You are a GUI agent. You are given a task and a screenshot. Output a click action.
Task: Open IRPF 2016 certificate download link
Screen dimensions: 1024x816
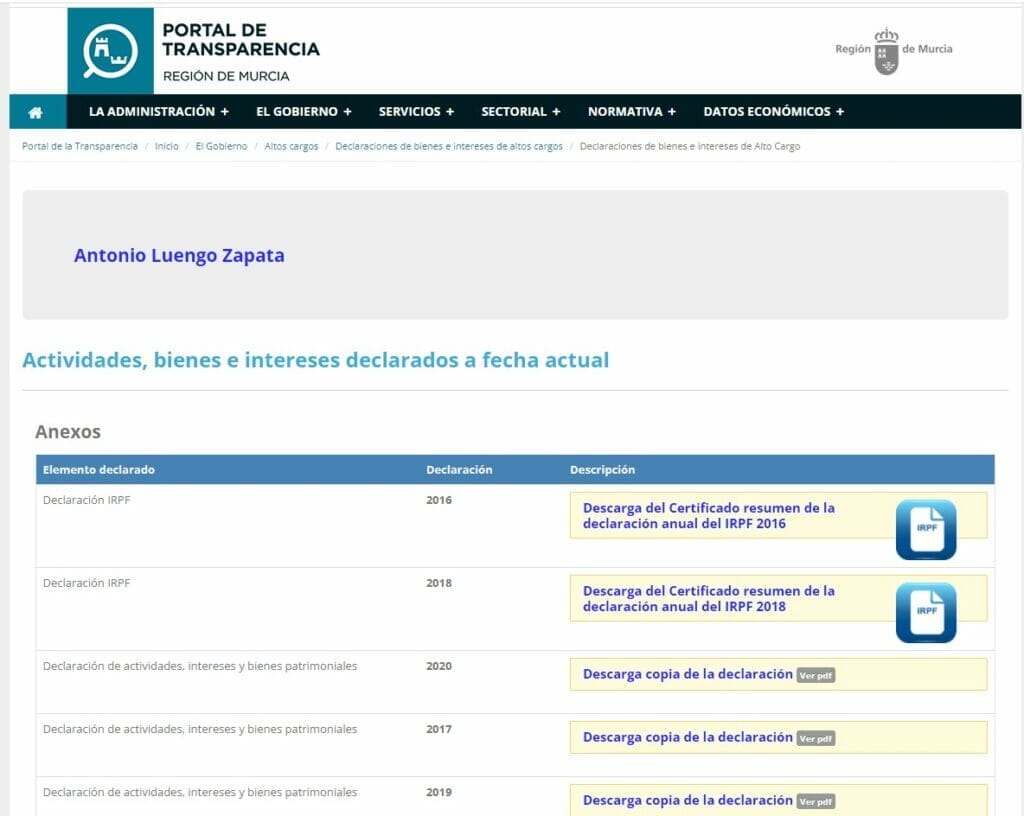[x=708, y=515]
